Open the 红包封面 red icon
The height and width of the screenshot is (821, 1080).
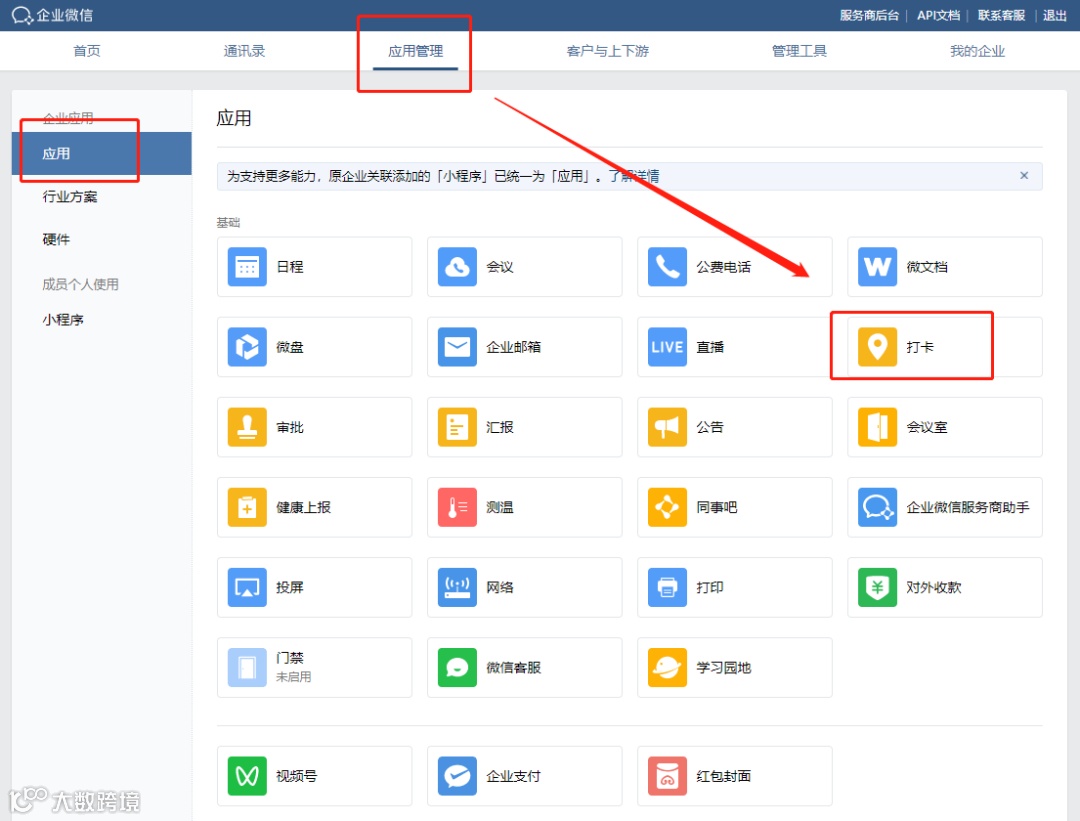pos(667,776)
